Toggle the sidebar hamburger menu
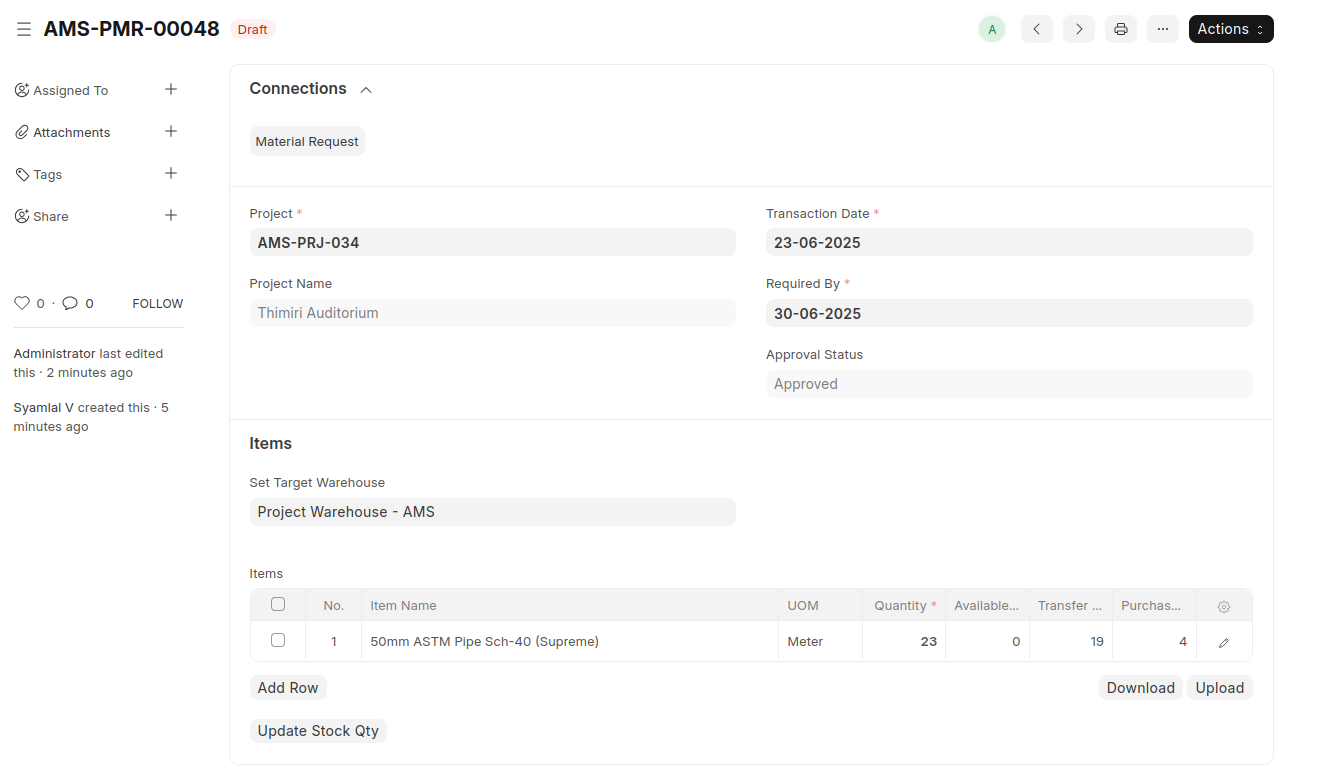 click(24, 30)
